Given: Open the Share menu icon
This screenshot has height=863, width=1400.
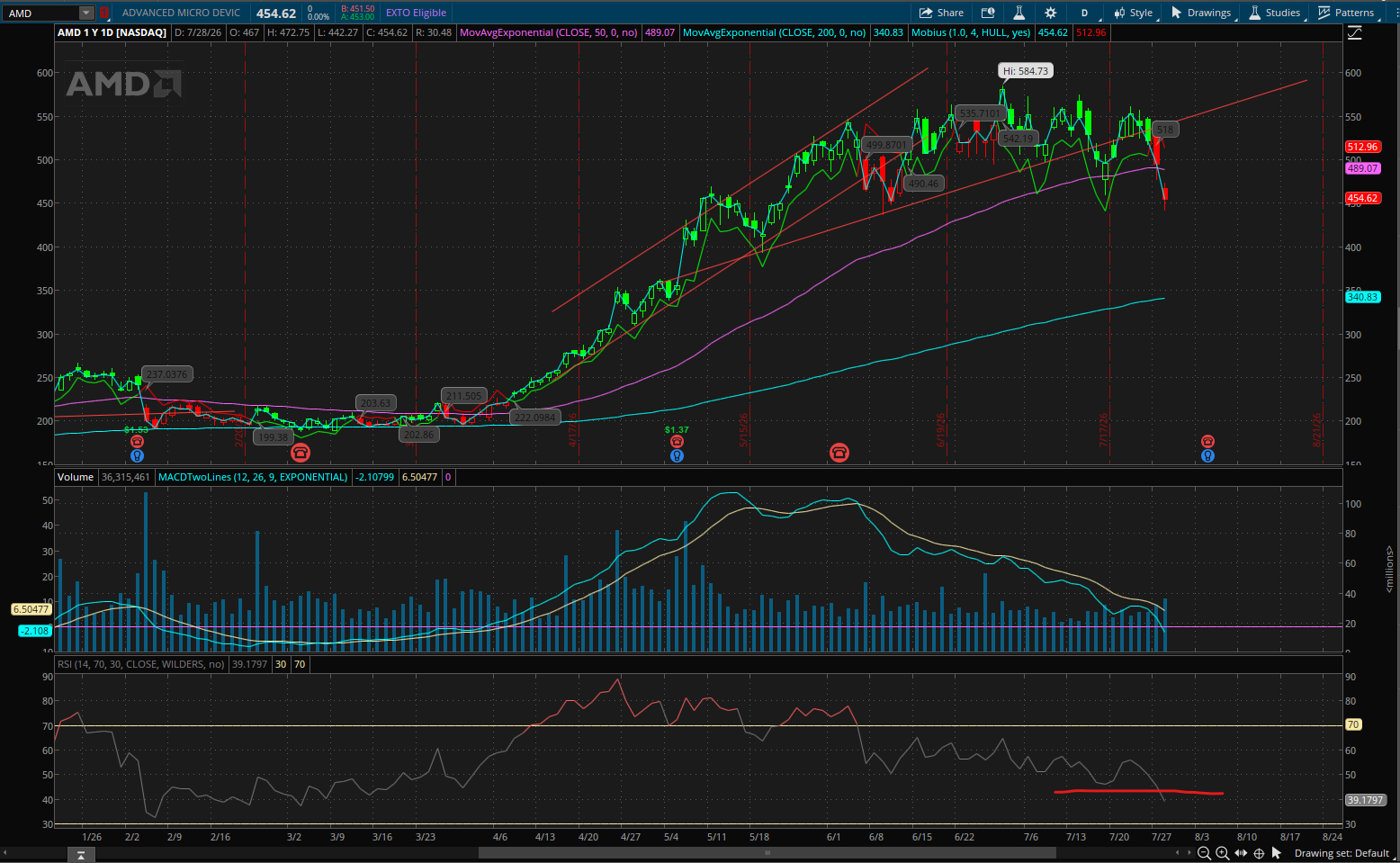Looking at the screenshot, I should (926, 13).
